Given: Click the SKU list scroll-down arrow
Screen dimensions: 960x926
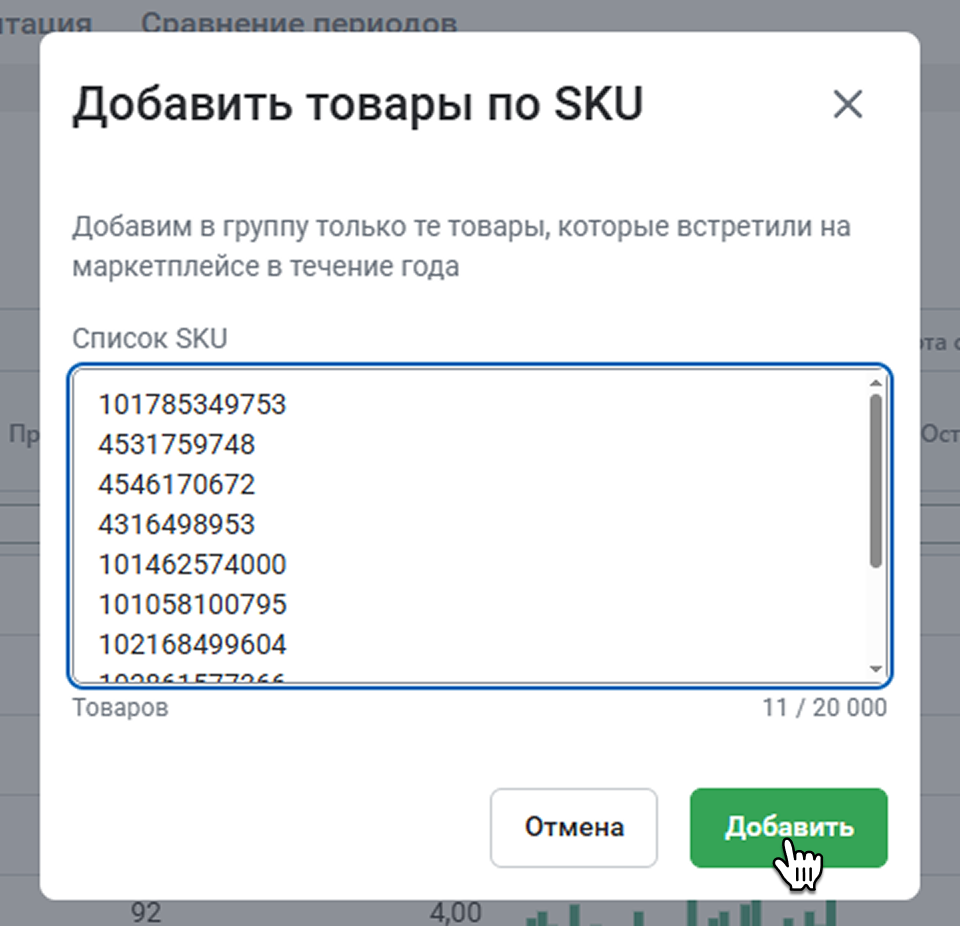Looking at the screenshot, I should coord(876,668).
